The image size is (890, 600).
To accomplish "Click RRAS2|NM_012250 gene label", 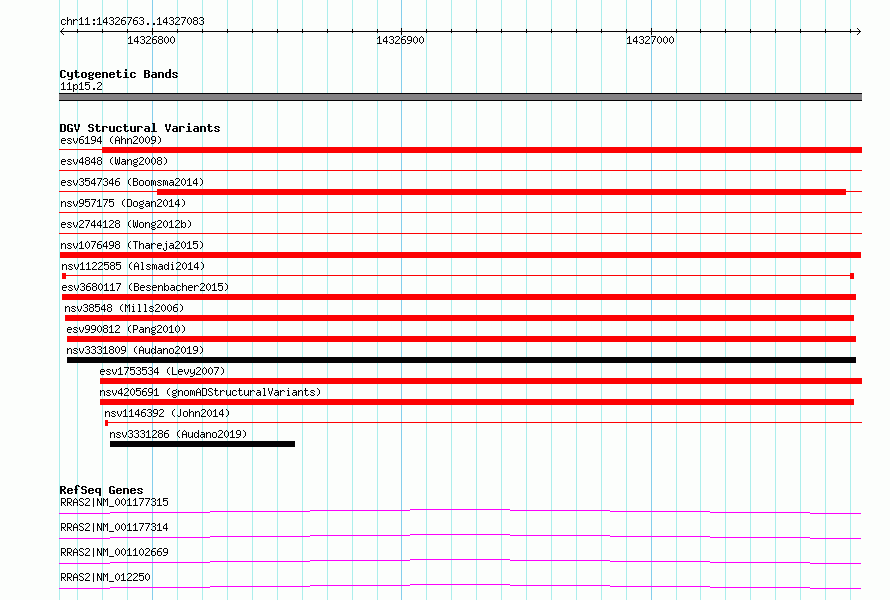I will [x=105, y=577].
